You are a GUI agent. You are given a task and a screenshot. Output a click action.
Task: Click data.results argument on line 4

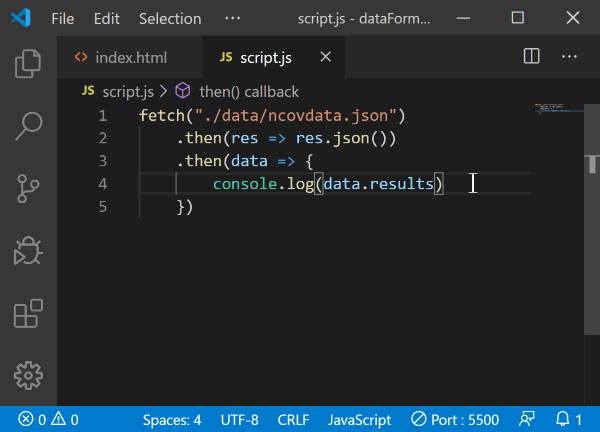(378, 184)
